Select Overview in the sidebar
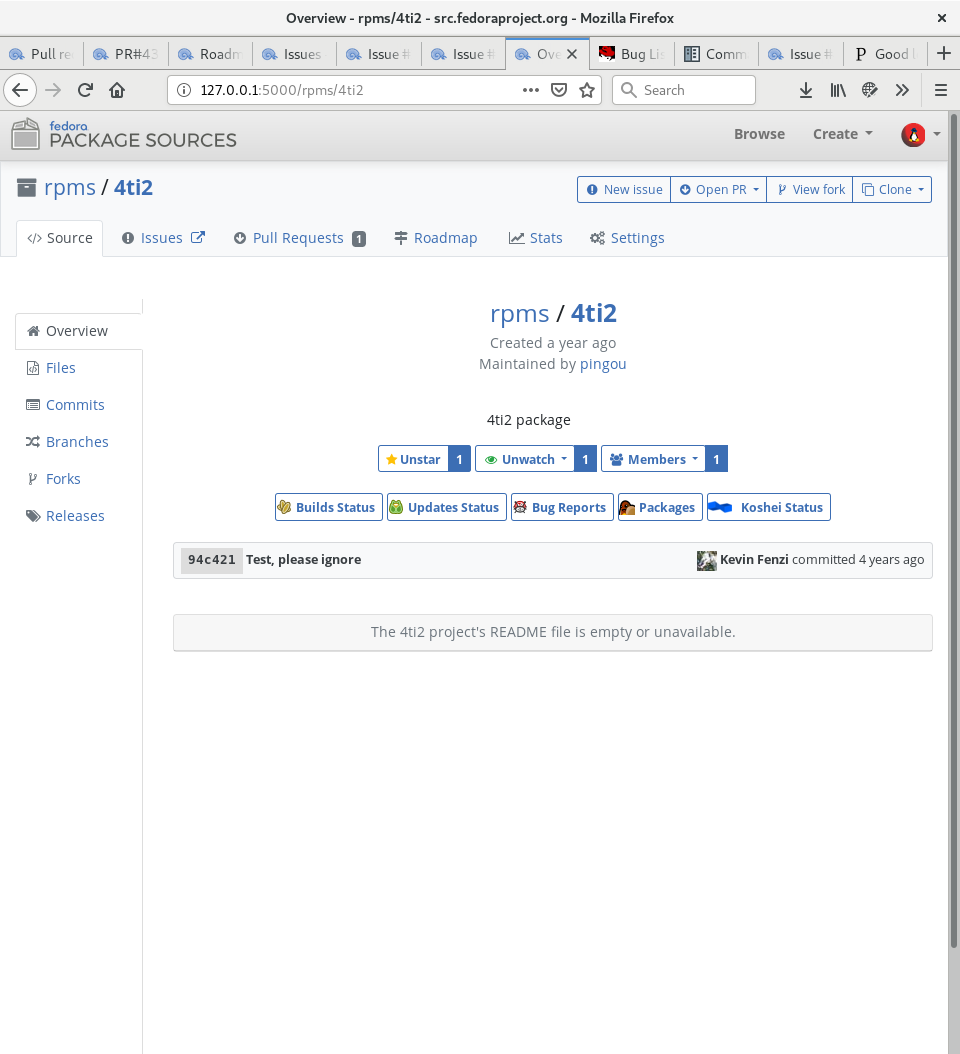This screenshot has width=960, height=1054. [x=79, y=331]
